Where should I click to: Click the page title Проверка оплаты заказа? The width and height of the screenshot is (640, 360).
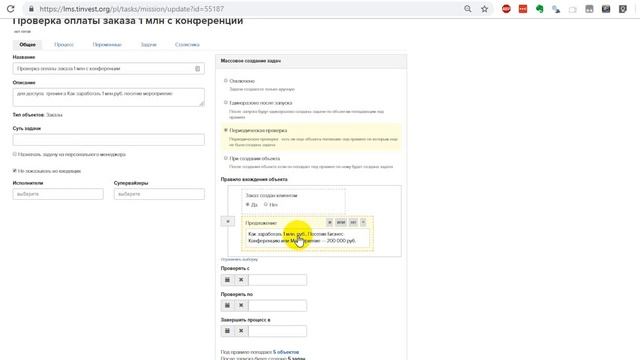pos(128,21)
